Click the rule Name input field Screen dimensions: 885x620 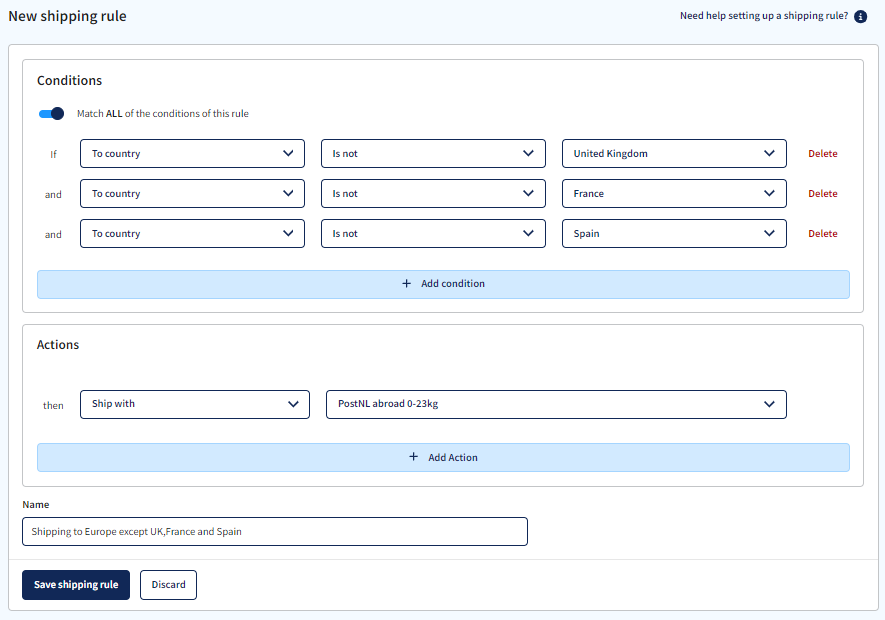coord(275,531)
